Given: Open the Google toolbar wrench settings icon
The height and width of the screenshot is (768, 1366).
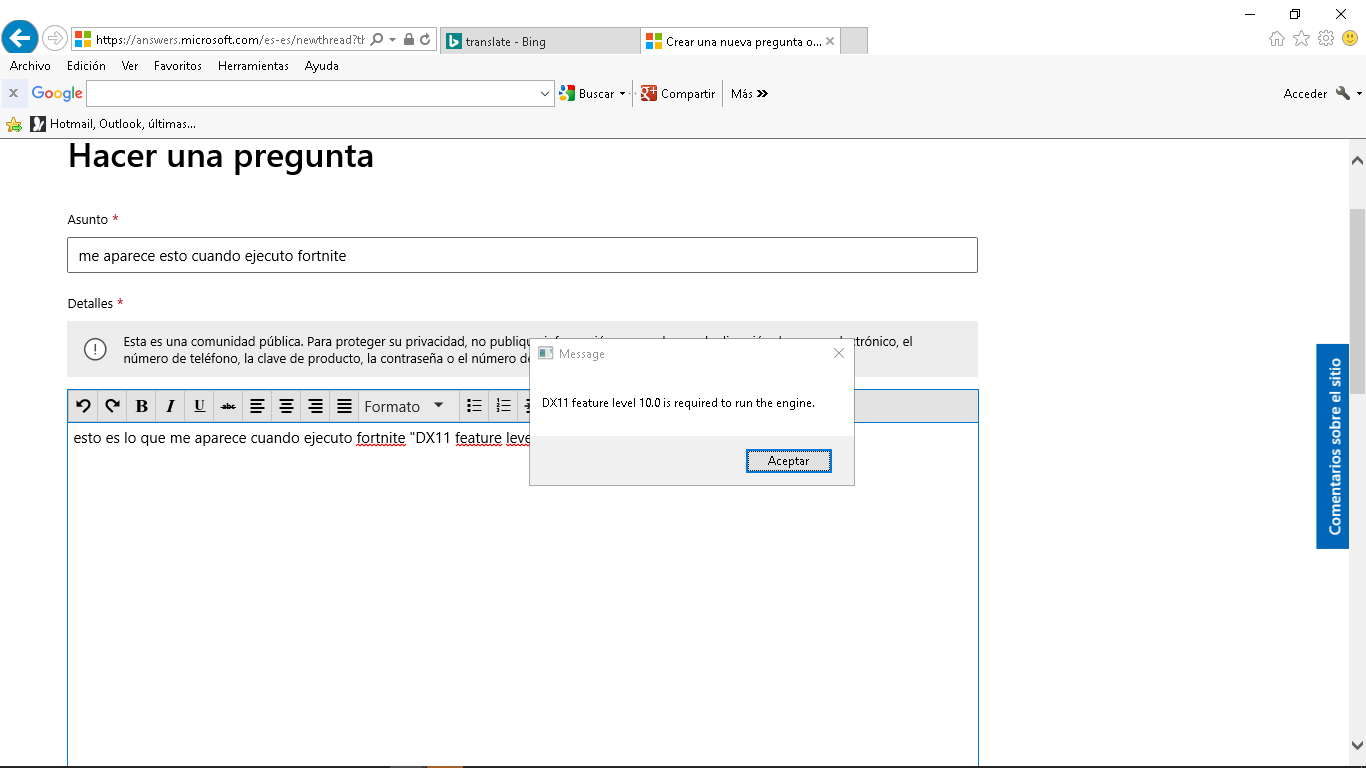Looking at the screenshot, I should [x=1343, y=93].
